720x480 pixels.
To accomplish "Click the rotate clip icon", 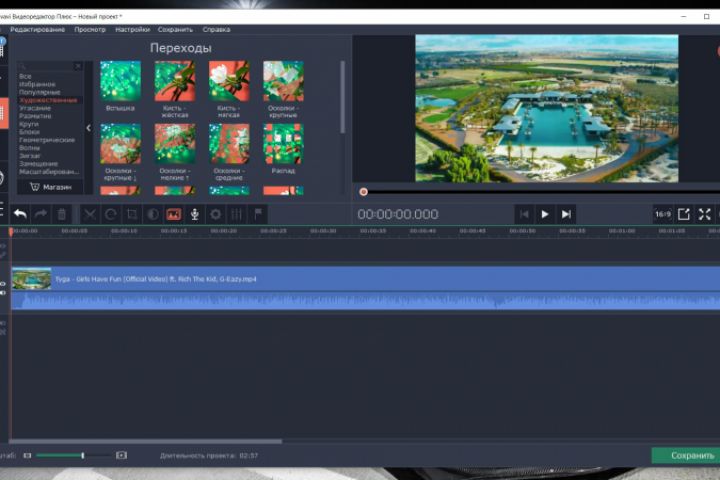I will (111, 214).
